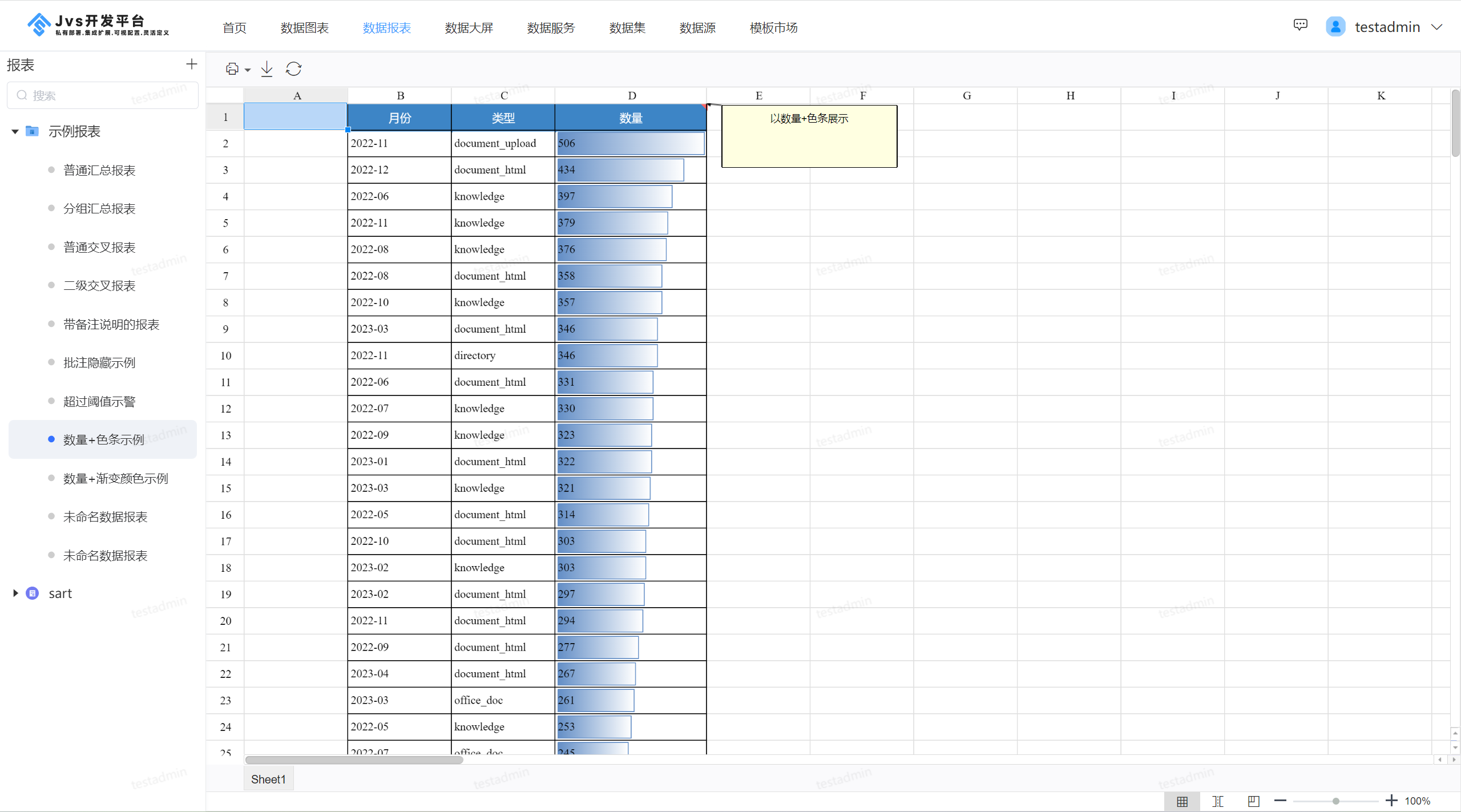Switch to the 数据大屏 menu item
This screenshot has width=1461, height=812.
pyautogui.click(x=468, y=27)
